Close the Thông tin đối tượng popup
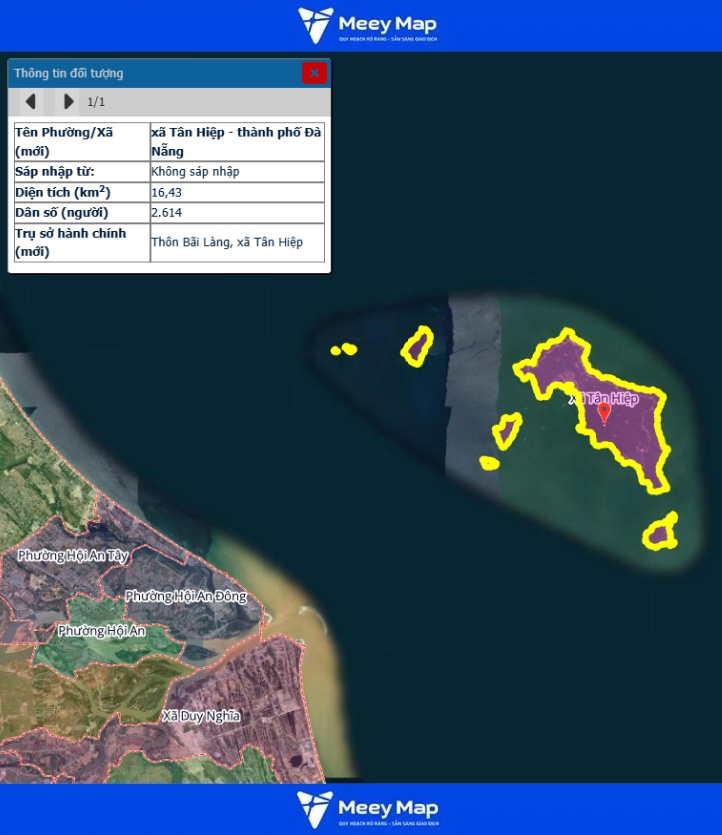 314,73
